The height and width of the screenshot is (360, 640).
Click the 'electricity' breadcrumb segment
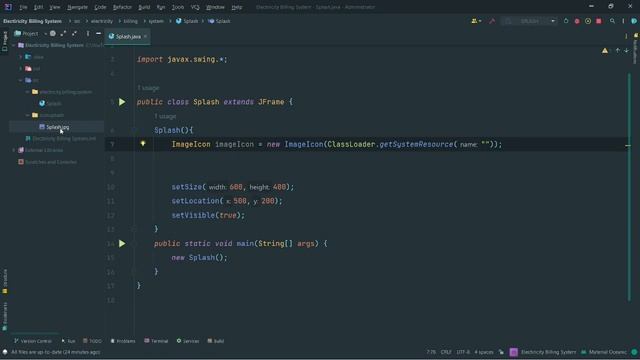pyautogui.click(x=102, y=21)
